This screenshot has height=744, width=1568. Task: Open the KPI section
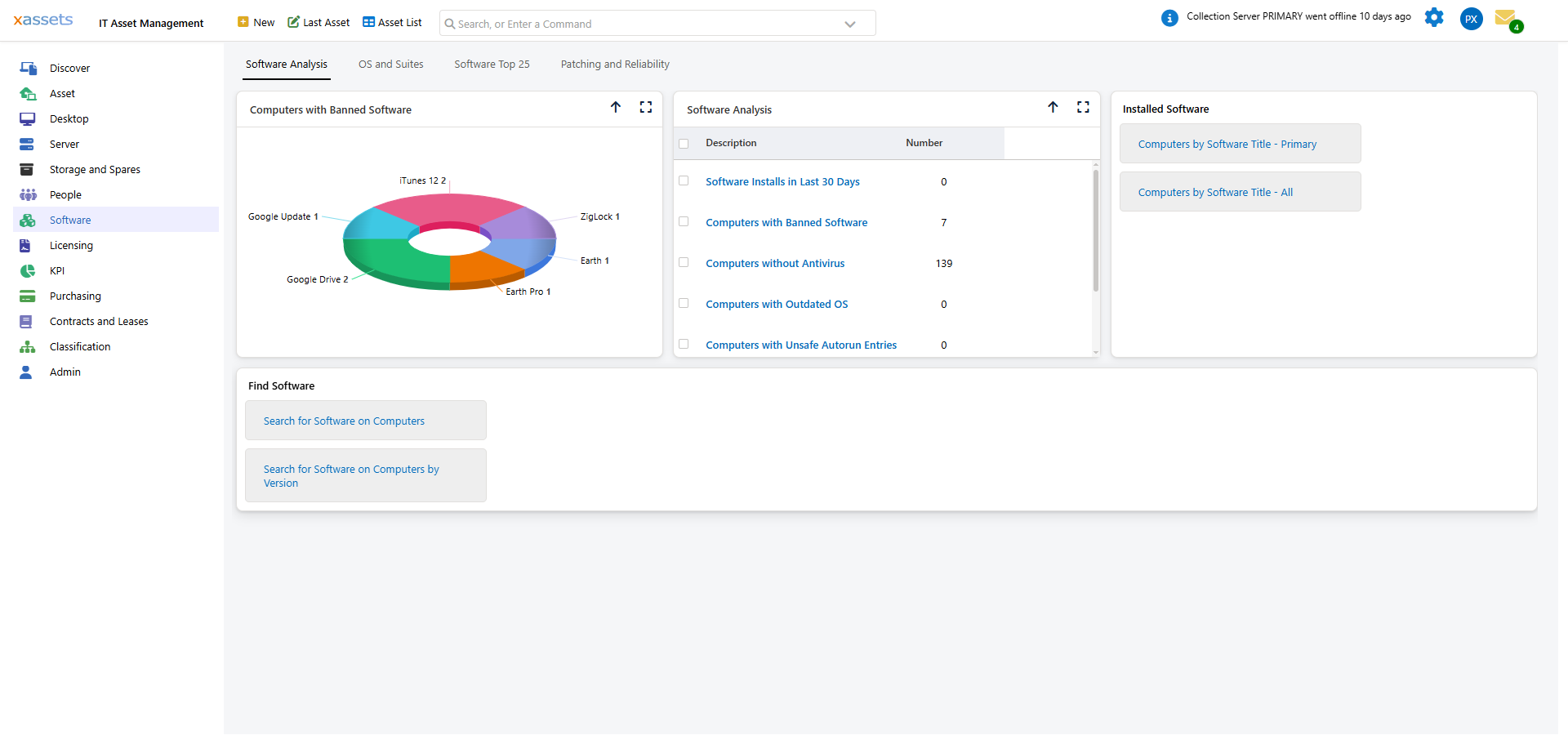(x=57, y=270)
